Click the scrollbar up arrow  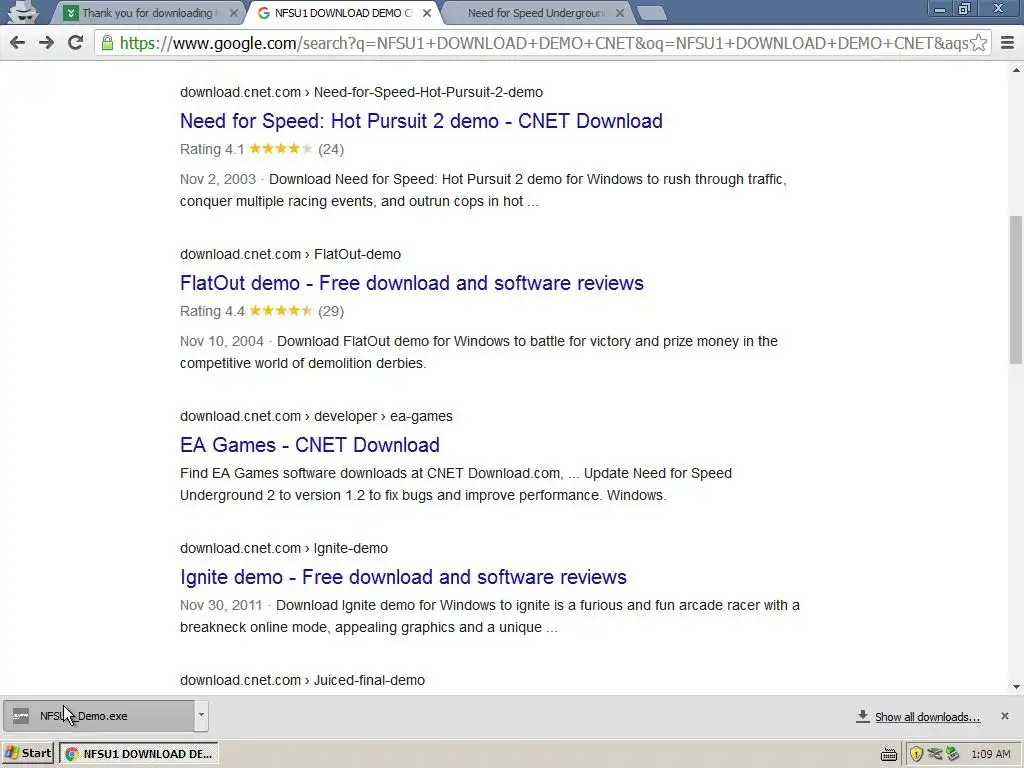[1016, 70]
